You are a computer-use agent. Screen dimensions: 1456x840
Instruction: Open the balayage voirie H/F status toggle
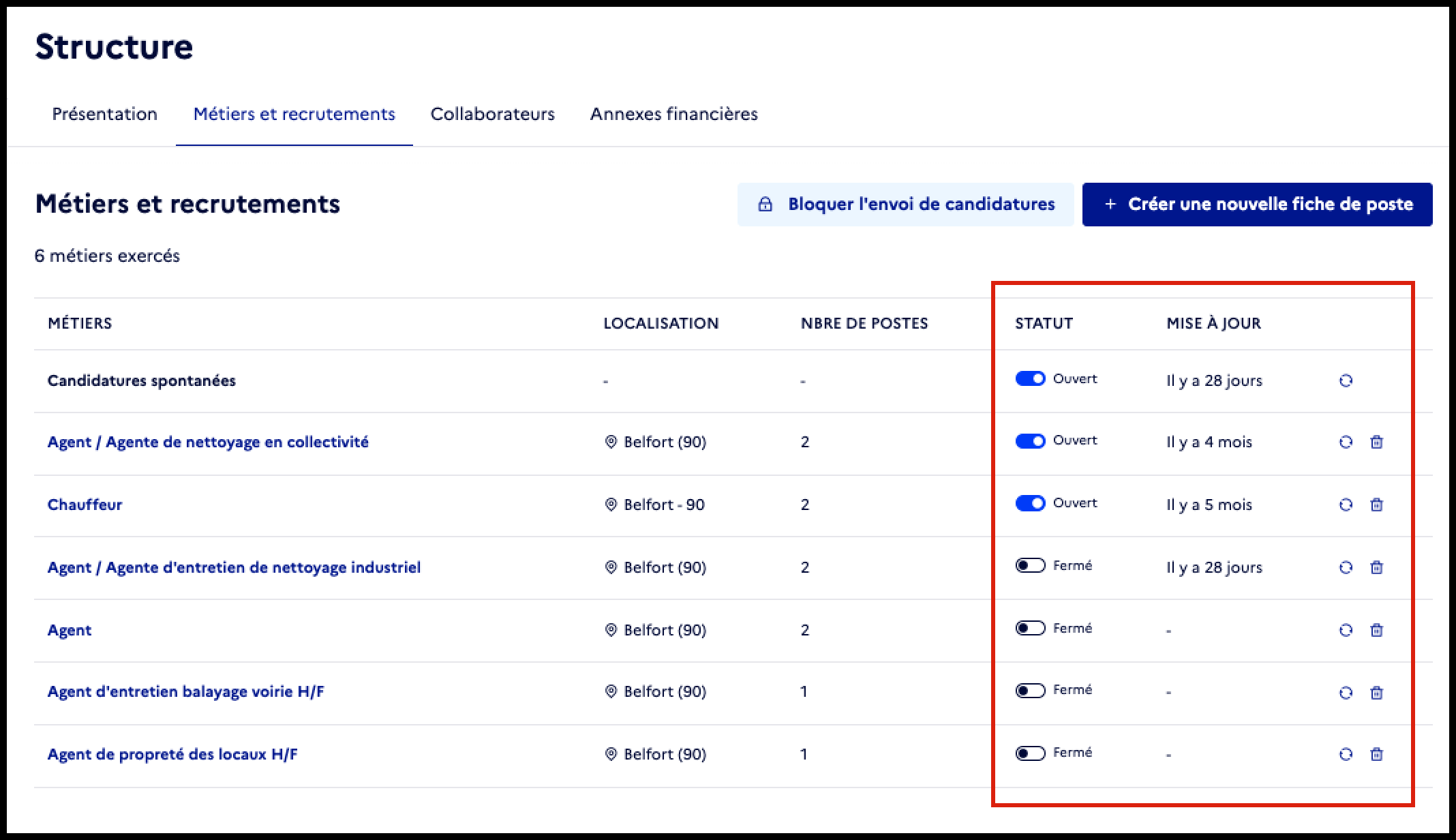pyautogui.click(x=1030, y=691)
